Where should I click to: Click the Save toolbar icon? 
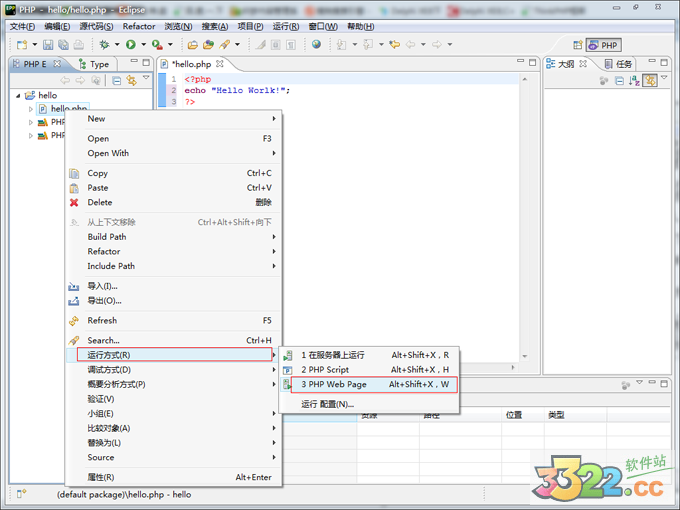pos(48,45)
